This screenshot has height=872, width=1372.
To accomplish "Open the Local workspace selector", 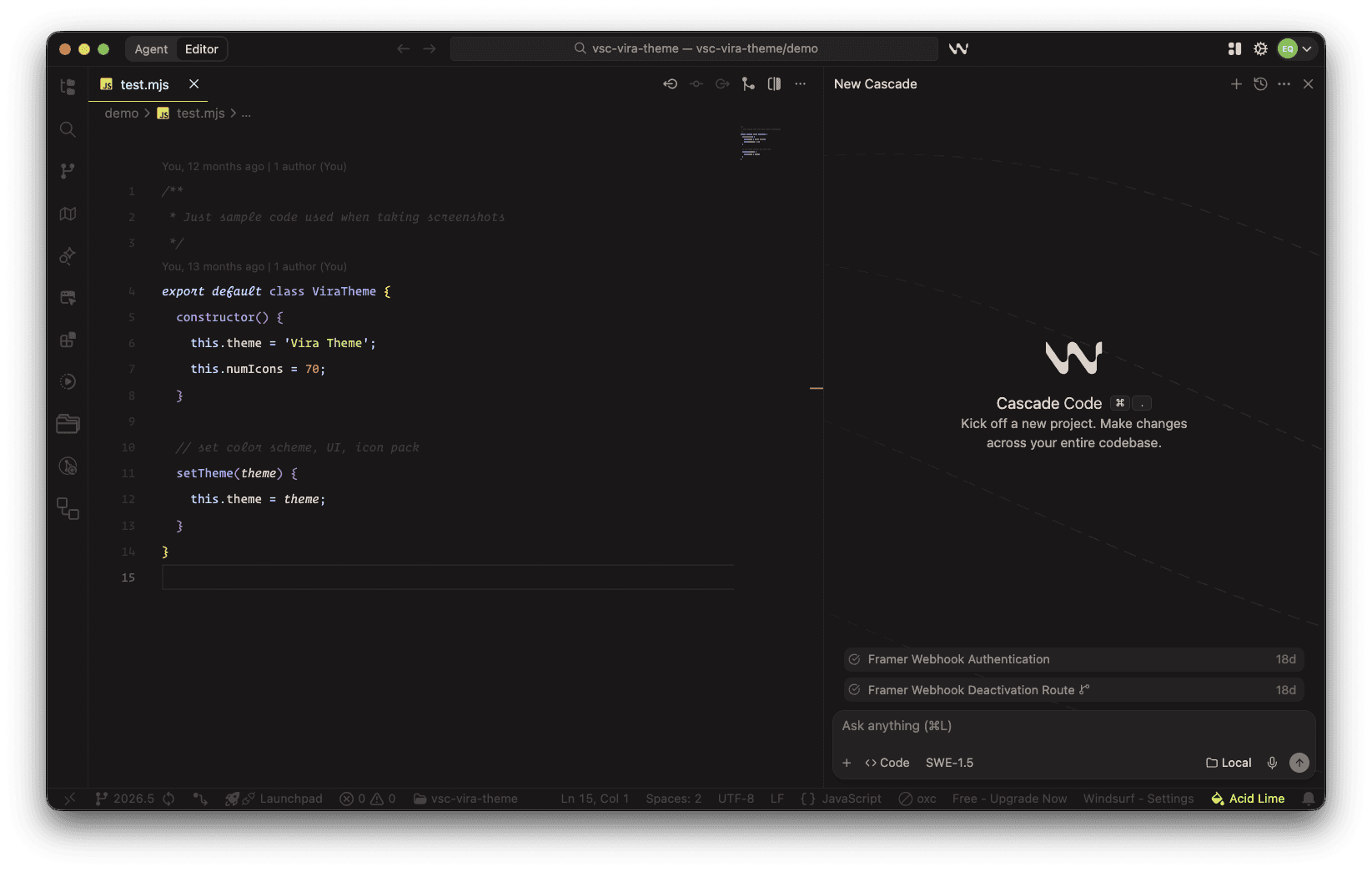I will pos(1229,763).
